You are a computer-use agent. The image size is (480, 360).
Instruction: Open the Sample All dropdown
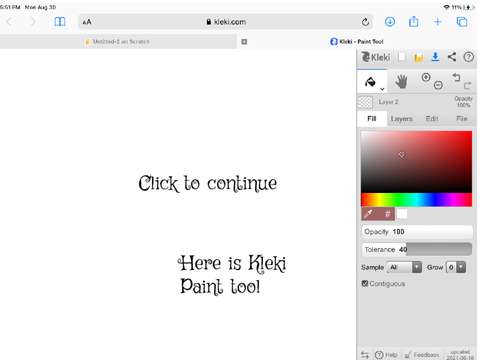click(x=405, y=267)
